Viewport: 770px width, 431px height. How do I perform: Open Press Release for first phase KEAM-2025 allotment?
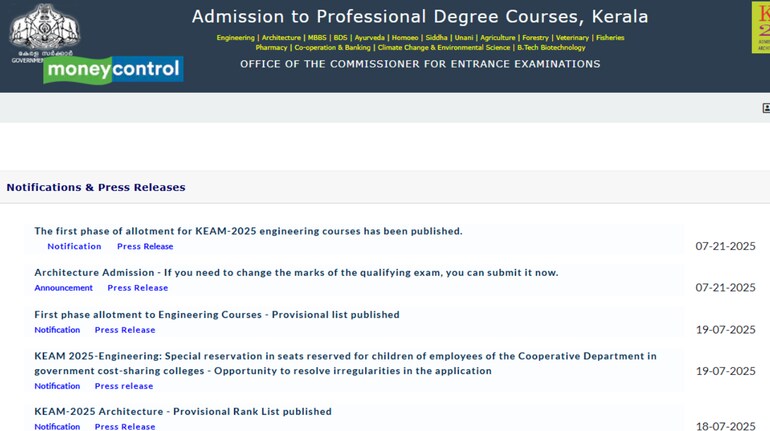click(x=145, y=246)
